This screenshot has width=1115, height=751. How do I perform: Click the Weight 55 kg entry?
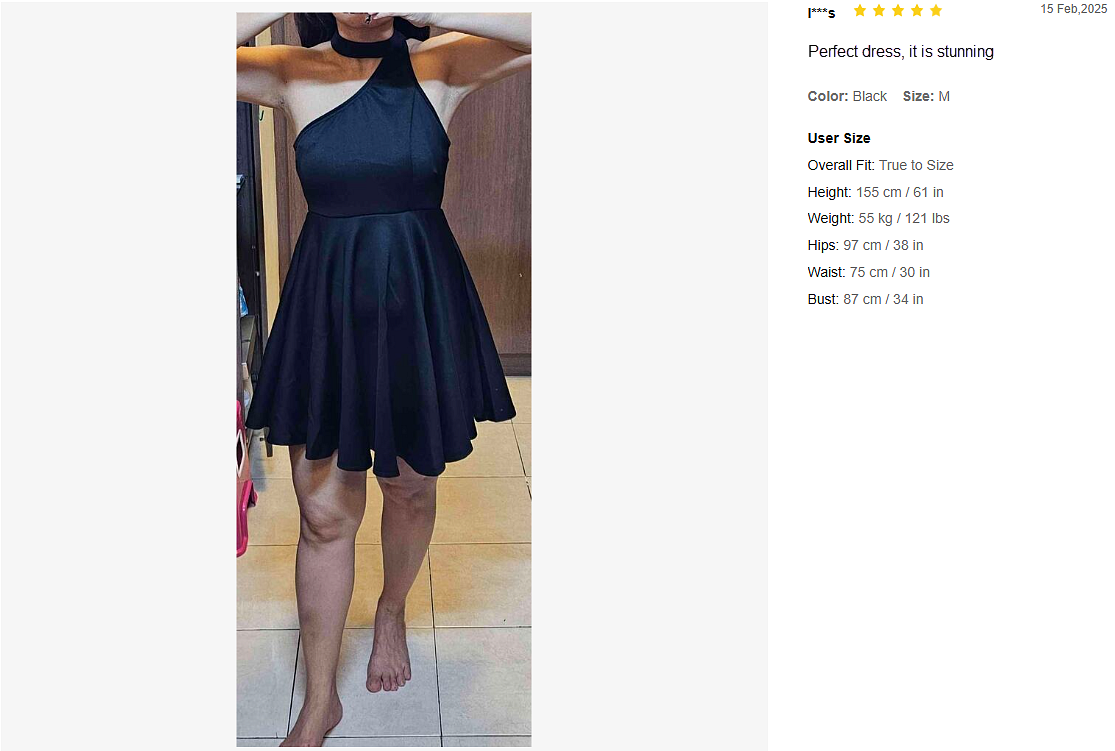point(878,218)
